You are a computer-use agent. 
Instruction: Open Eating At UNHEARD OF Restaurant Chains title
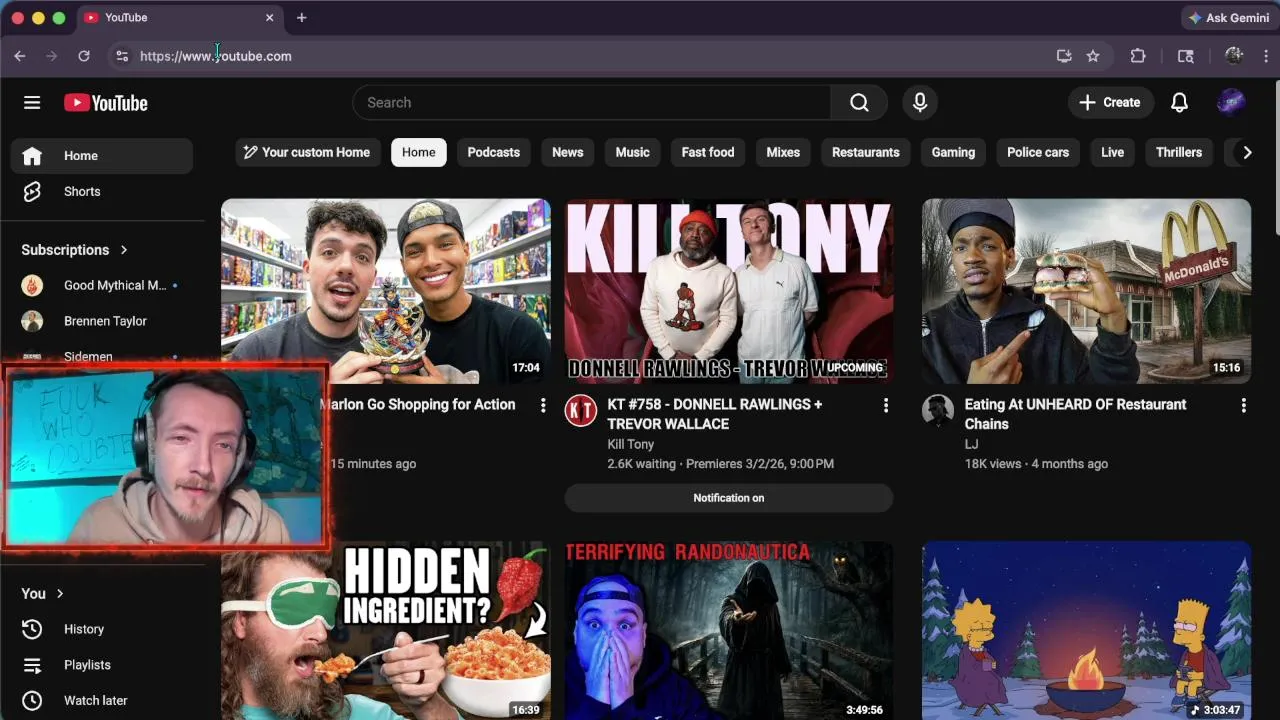[1075, 414]
